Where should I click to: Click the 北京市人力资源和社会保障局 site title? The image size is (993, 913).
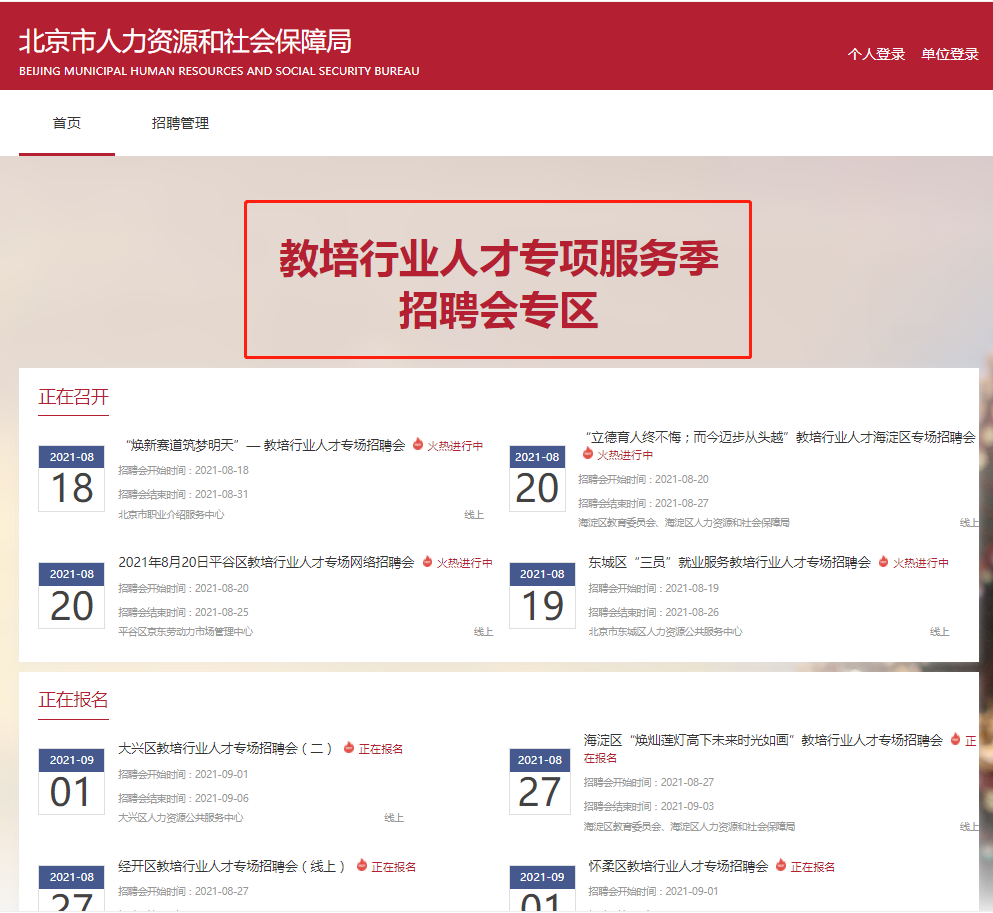pos(185,41)
